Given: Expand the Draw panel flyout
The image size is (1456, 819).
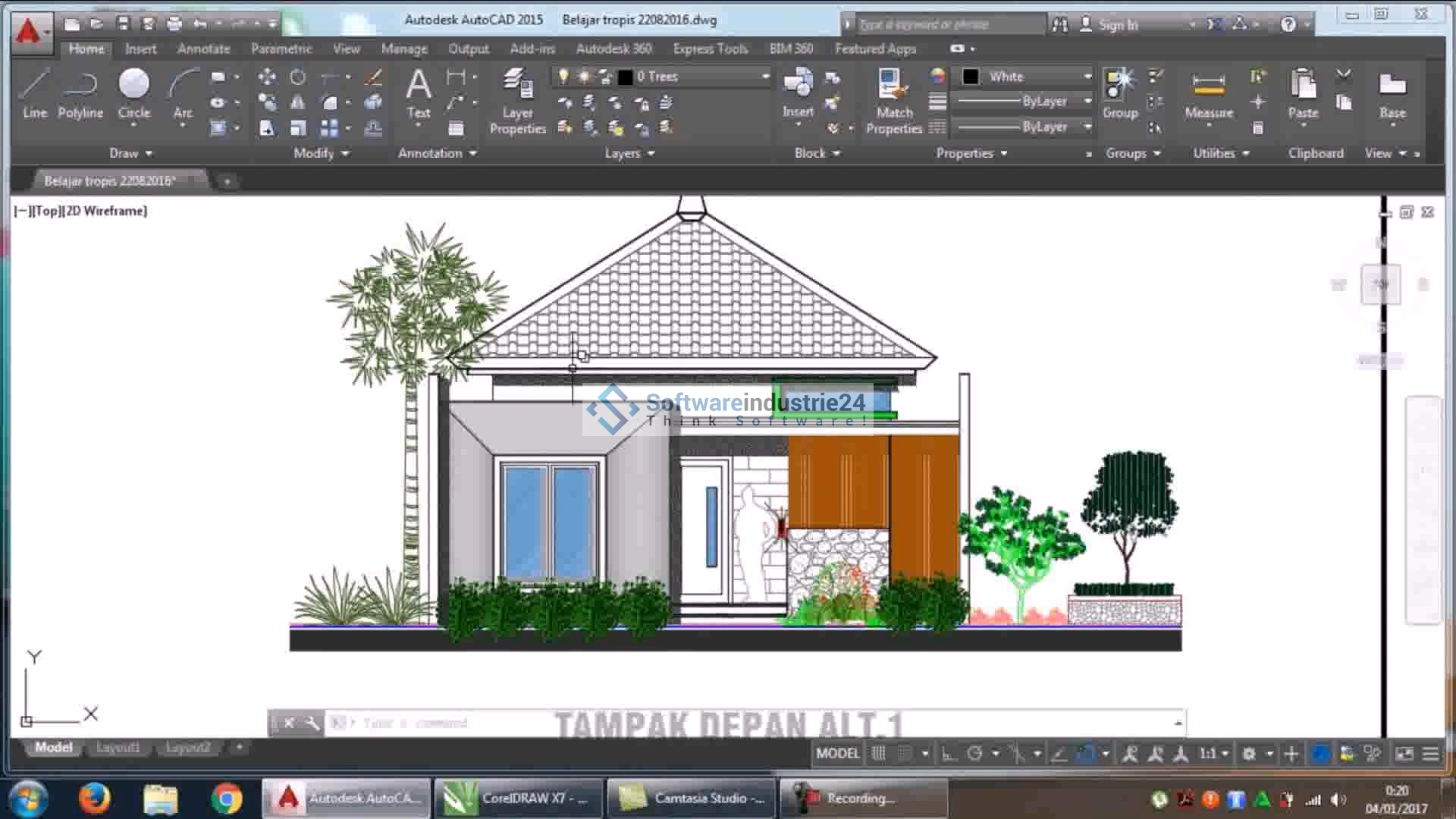Looking at the screenshot, I should 130,153.
